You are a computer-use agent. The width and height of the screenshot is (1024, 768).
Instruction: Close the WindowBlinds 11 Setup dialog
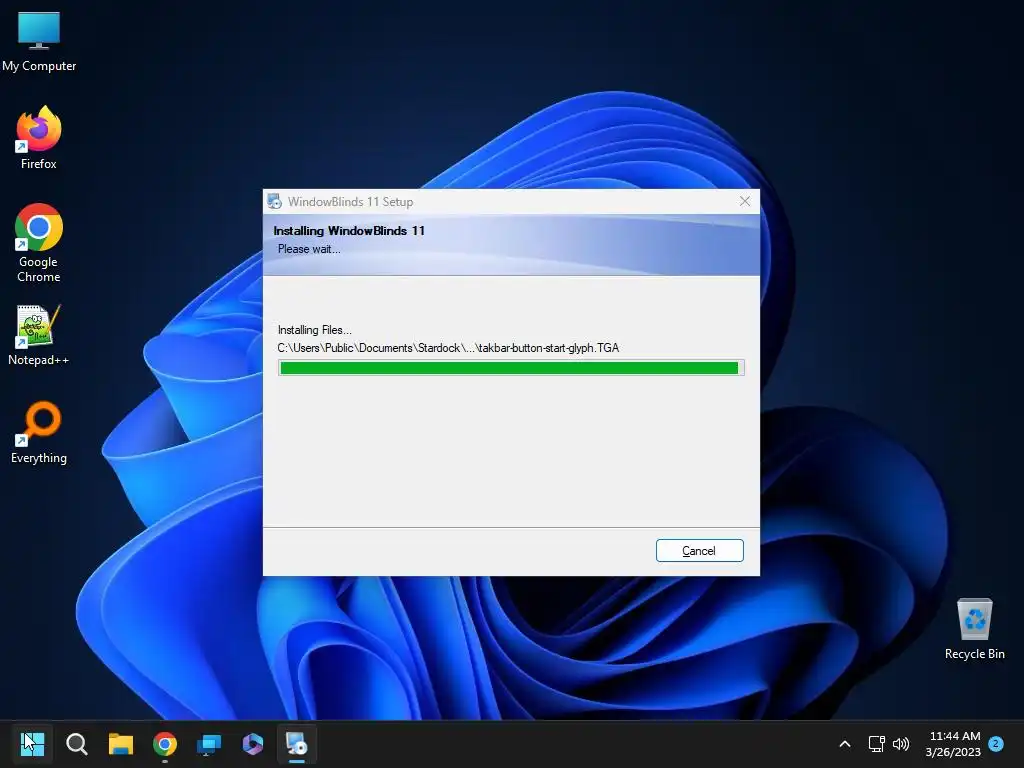[x=744, y=201]
